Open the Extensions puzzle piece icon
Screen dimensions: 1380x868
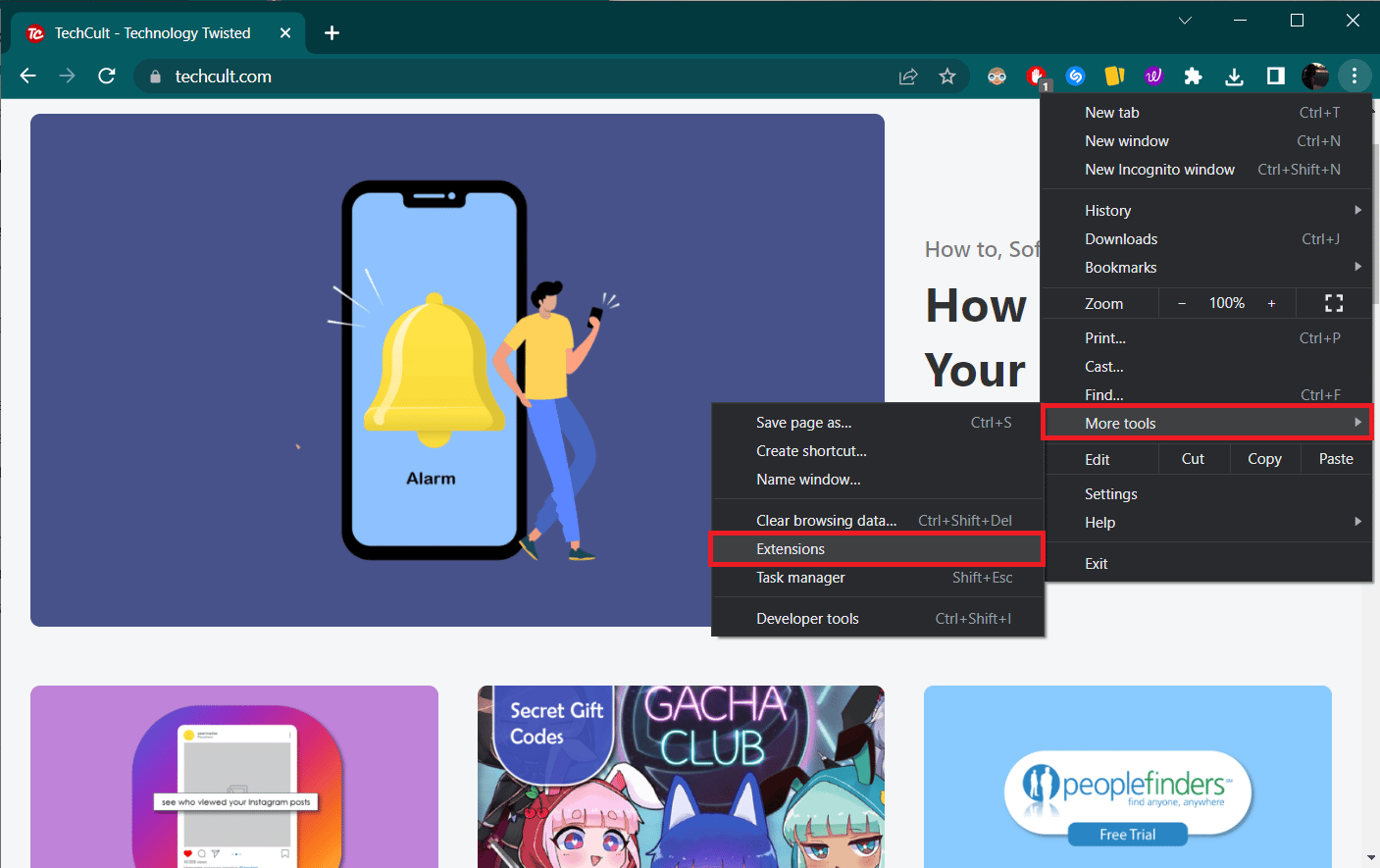tap(1193, 76)
